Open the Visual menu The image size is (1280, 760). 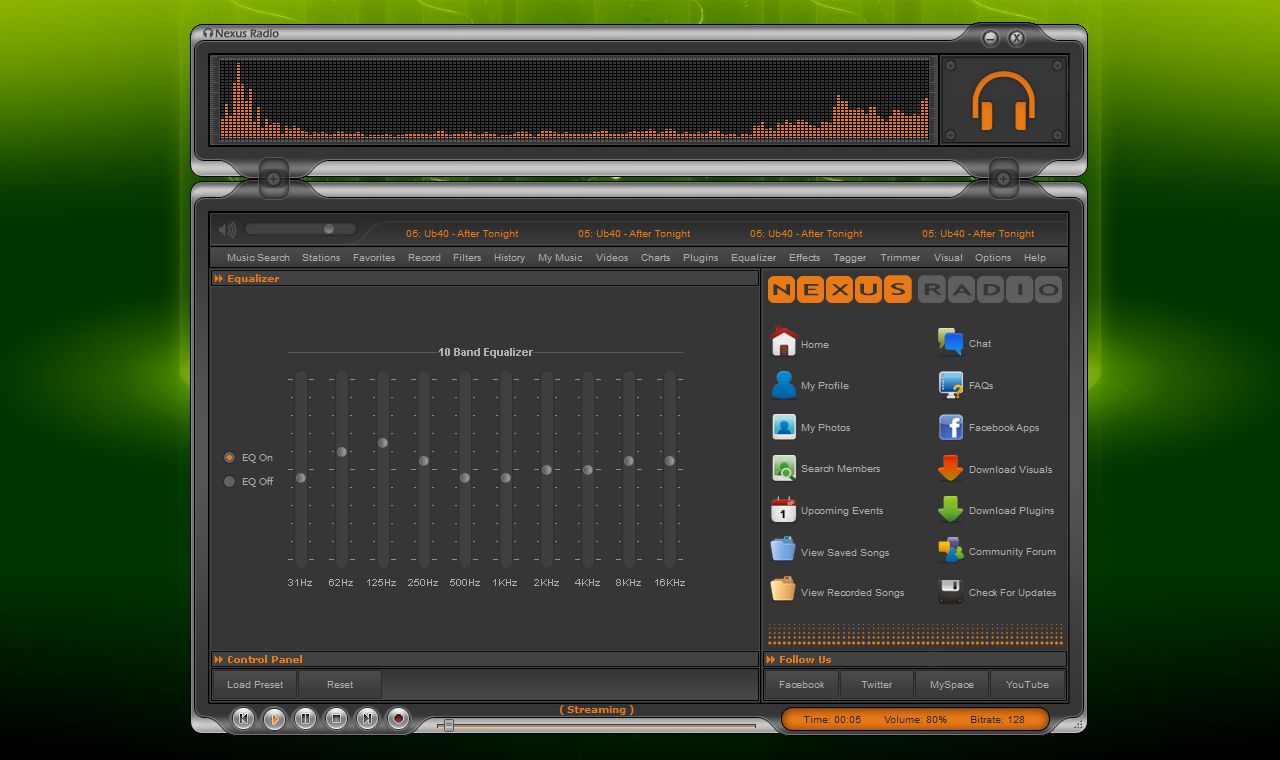tap(948, 258)
